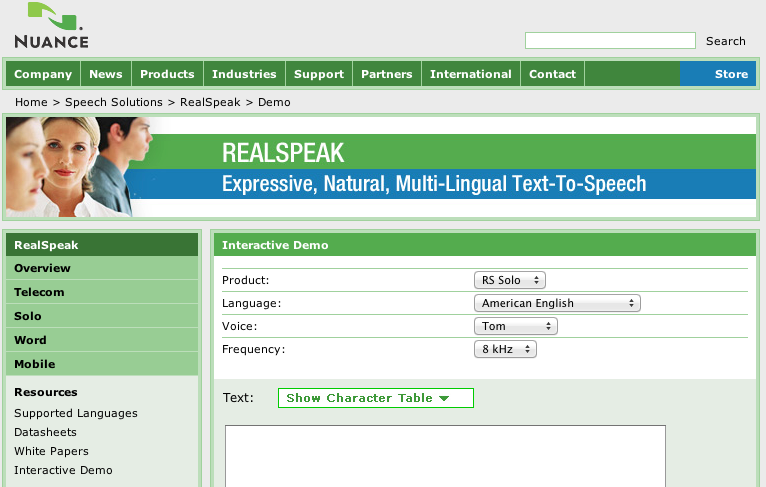The image size is (766, 487).
Task: Go to the Store tab
Action: coord(718,74)
